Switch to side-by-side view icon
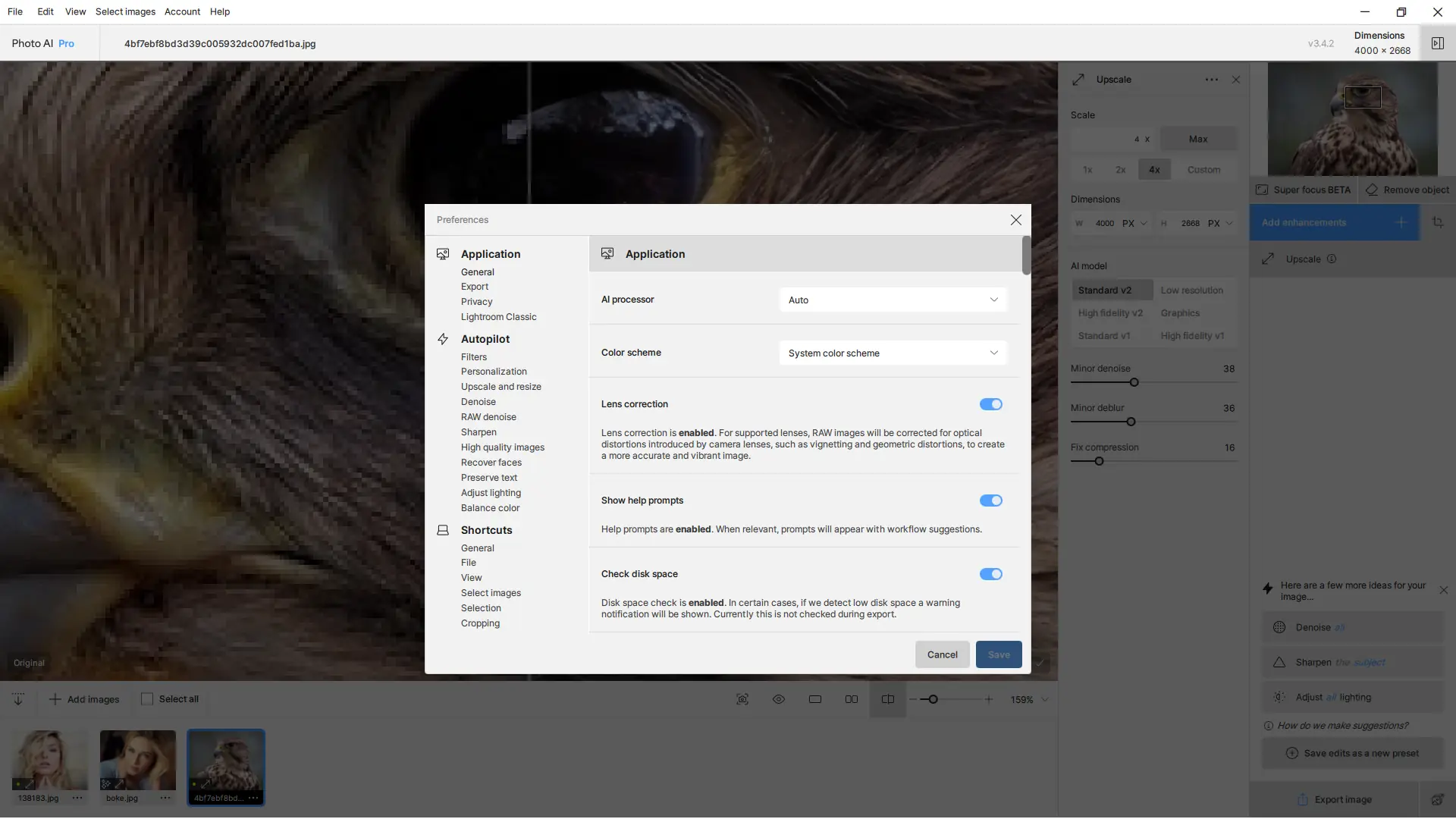 [x=852, y=699]
